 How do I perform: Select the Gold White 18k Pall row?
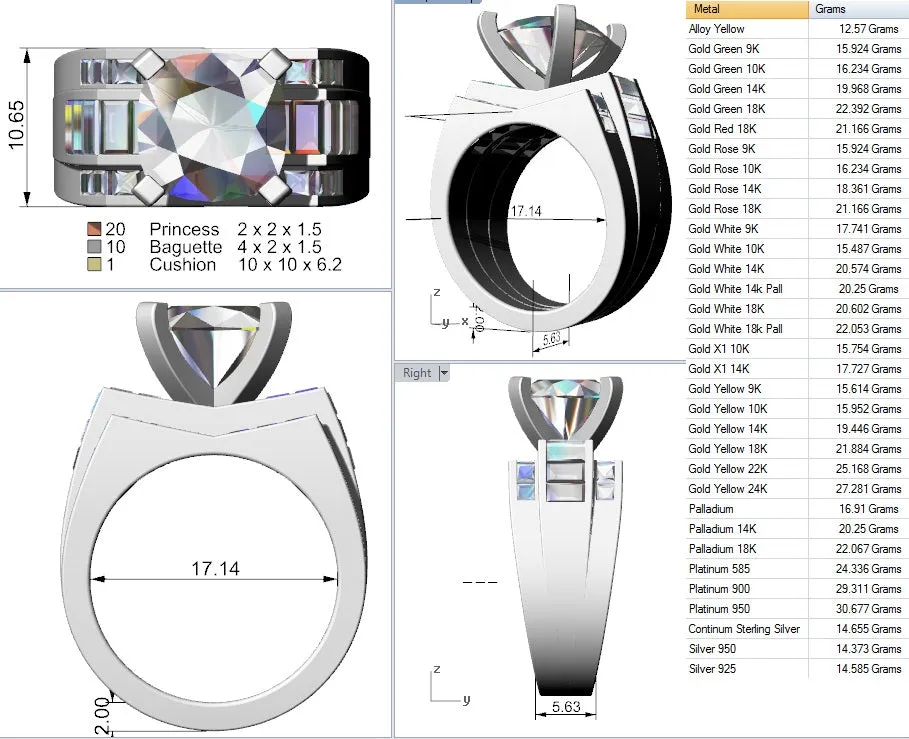797,329
